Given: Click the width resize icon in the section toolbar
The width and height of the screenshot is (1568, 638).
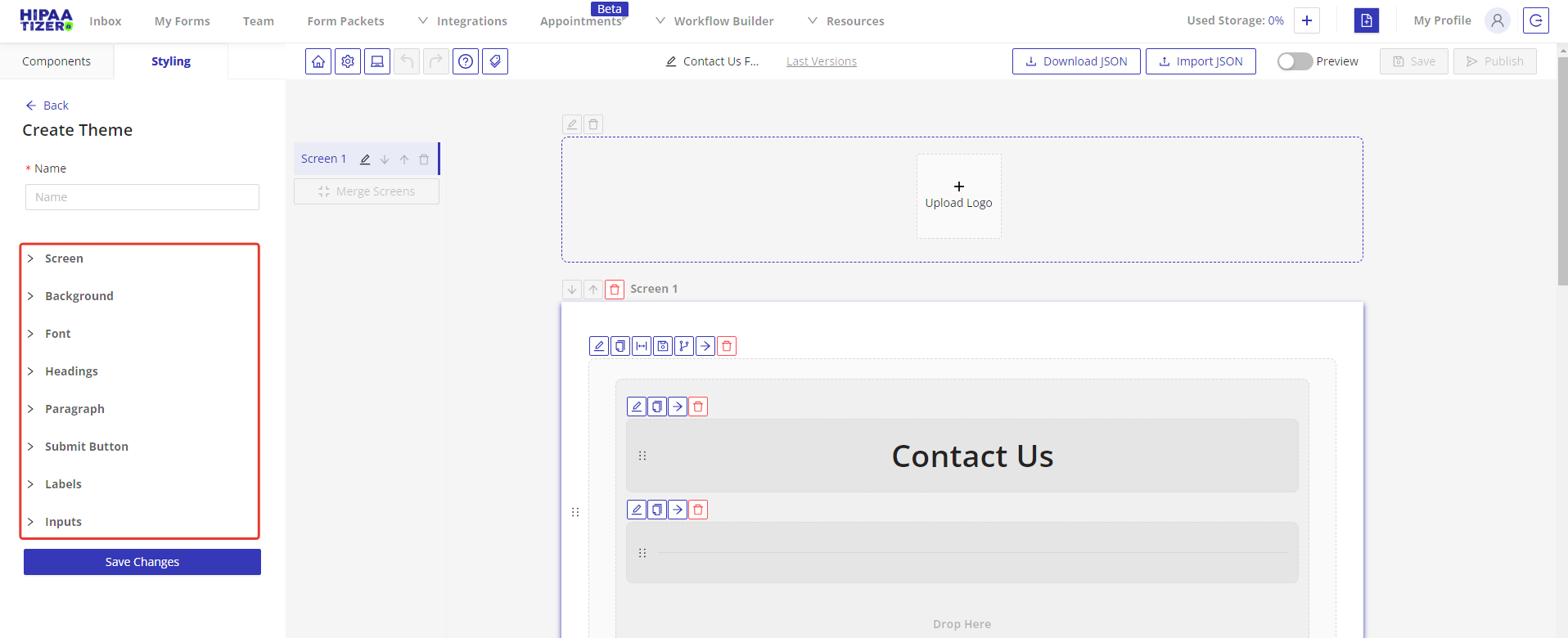Looking at the screenshot, I should pos(642,346).
